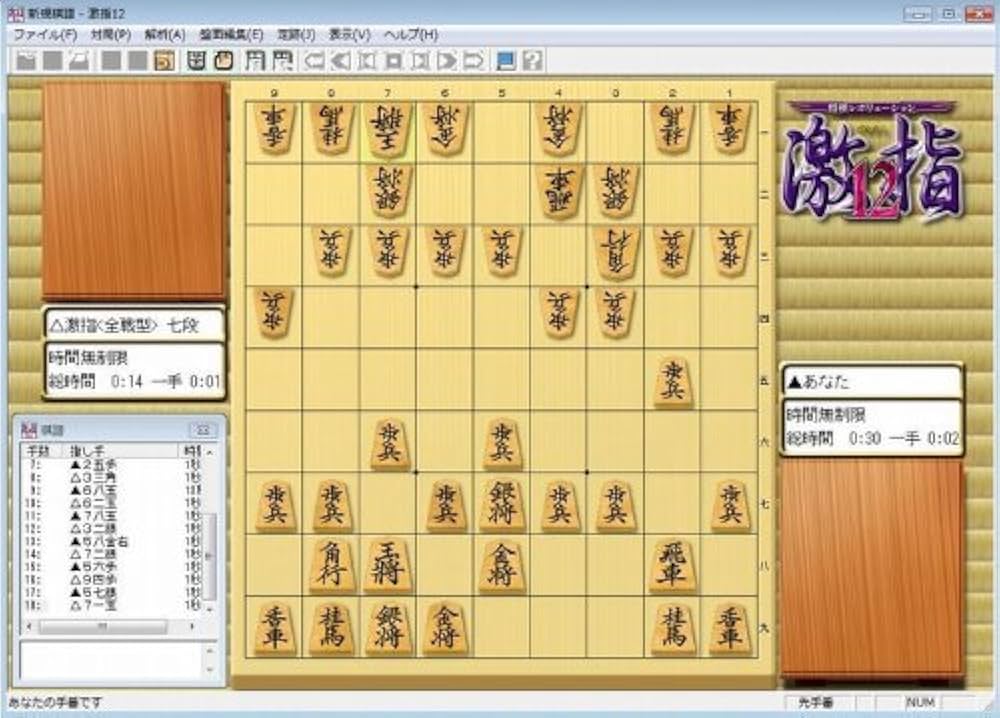The width and height of the screenshot is (1000, 718).
Task: Click the ▲あなた player name label
Action: click(x=871, y=381)
